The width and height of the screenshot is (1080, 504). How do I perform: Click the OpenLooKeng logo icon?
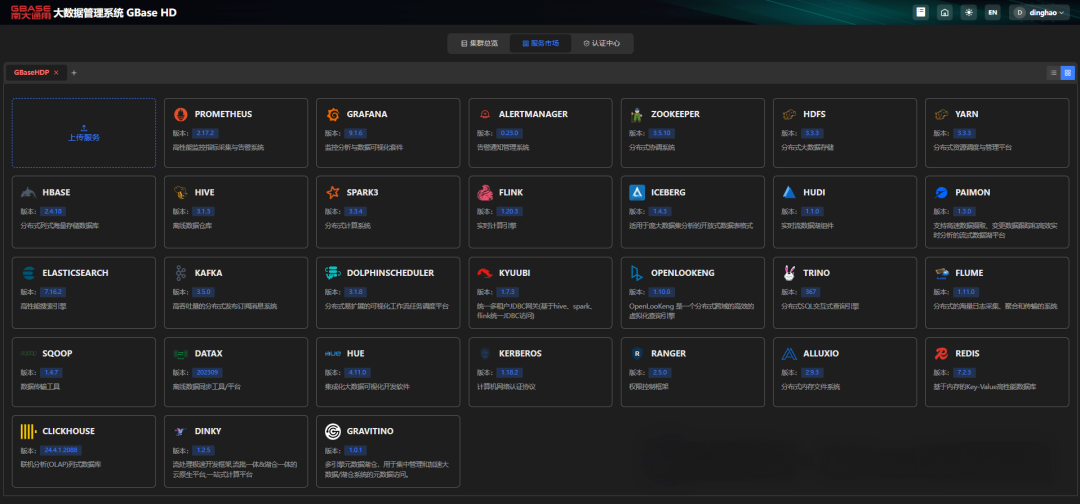click(637, 273)
